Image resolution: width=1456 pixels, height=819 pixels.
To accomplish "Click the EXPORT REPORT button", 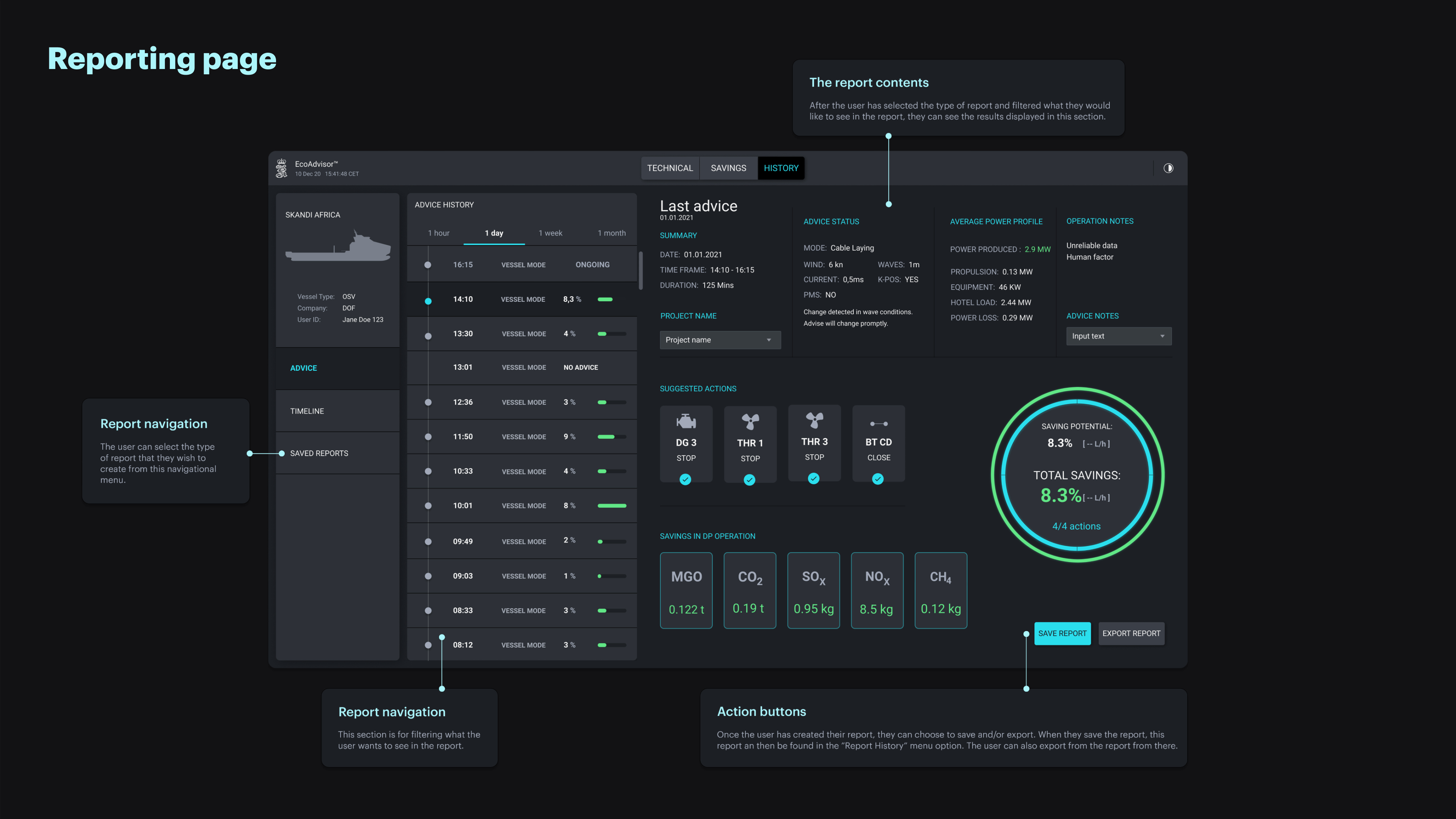I will pos(1131,634).
